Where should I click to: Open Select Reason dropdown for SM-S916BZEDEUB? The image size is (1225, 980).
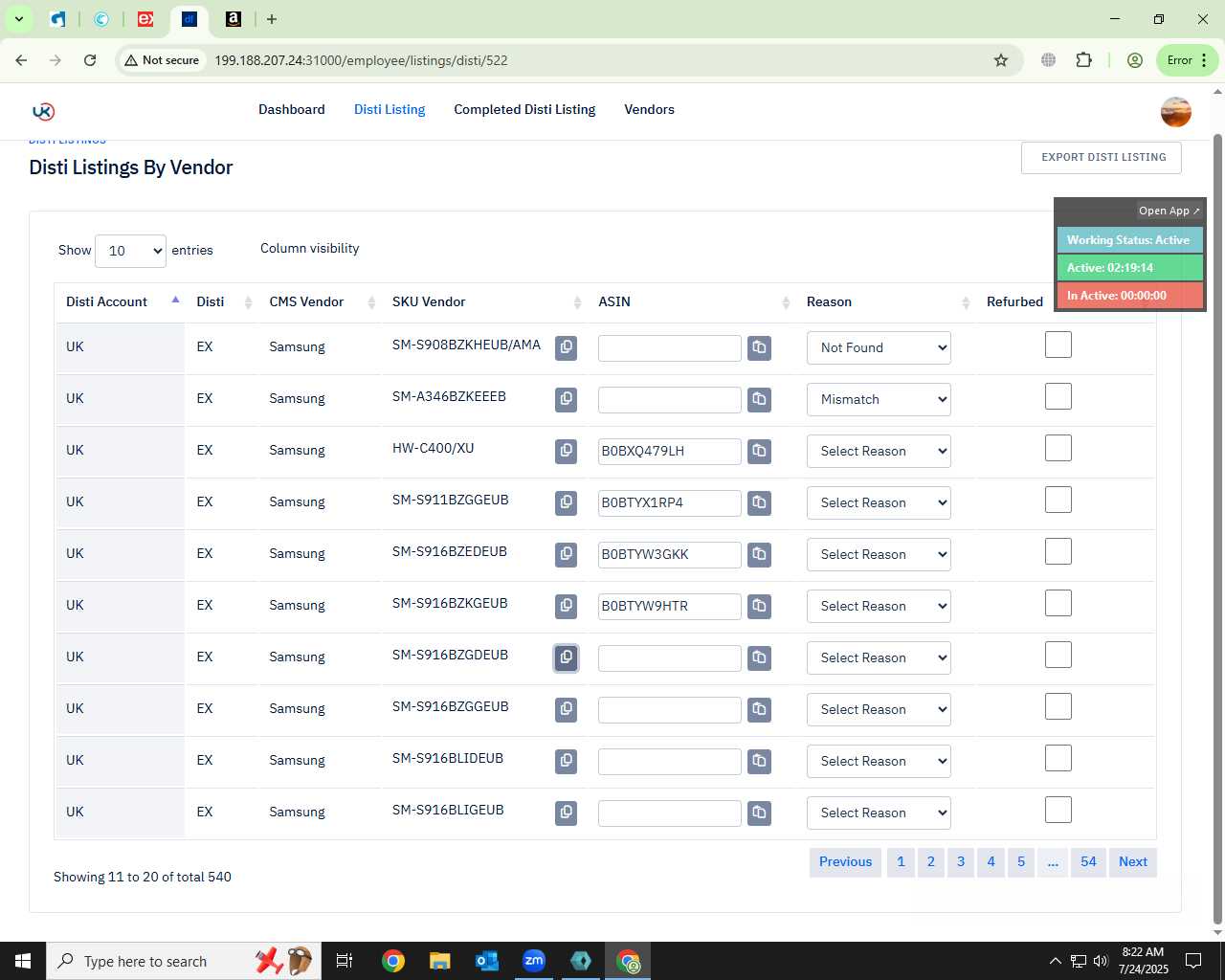[x=879, y=554]
